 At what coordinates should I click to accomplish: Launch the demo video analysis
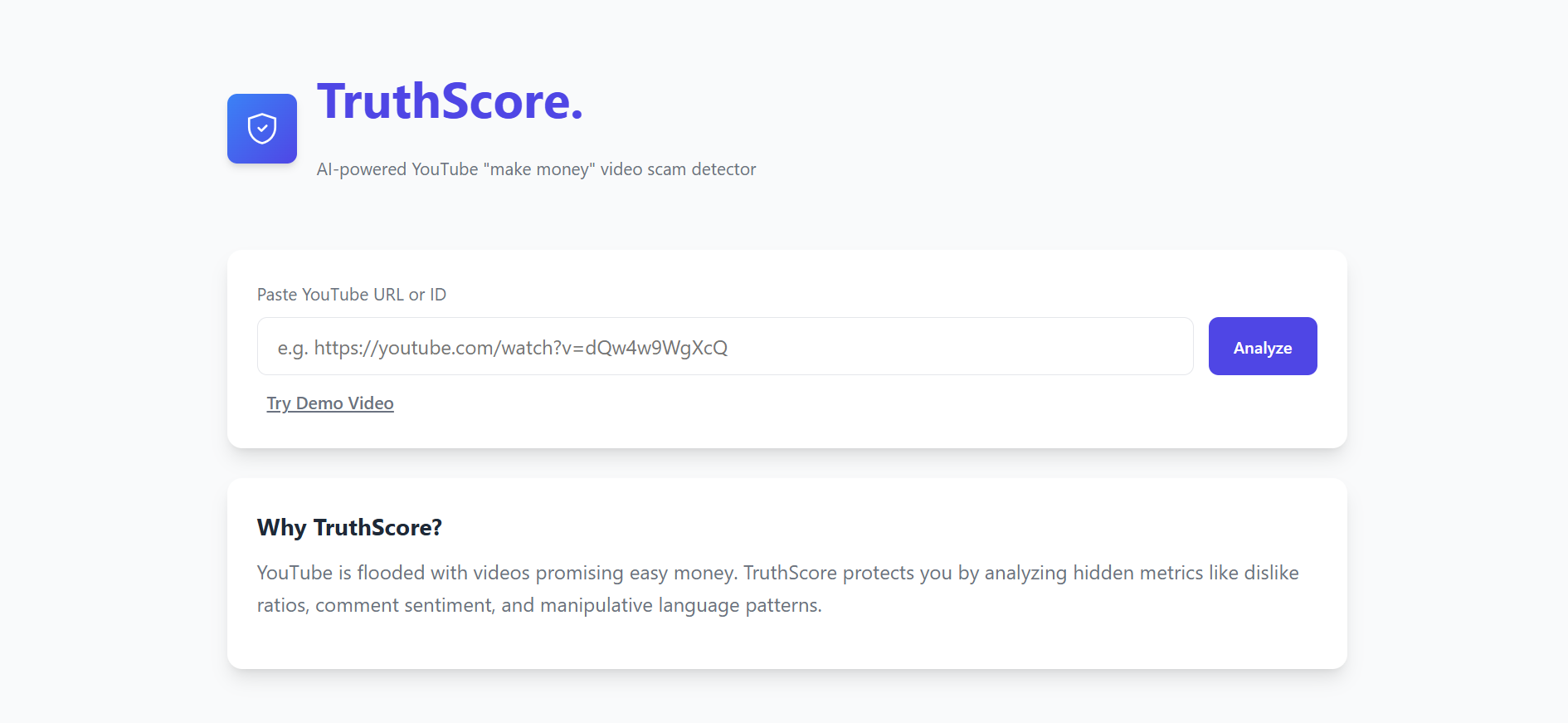[329, 403]
